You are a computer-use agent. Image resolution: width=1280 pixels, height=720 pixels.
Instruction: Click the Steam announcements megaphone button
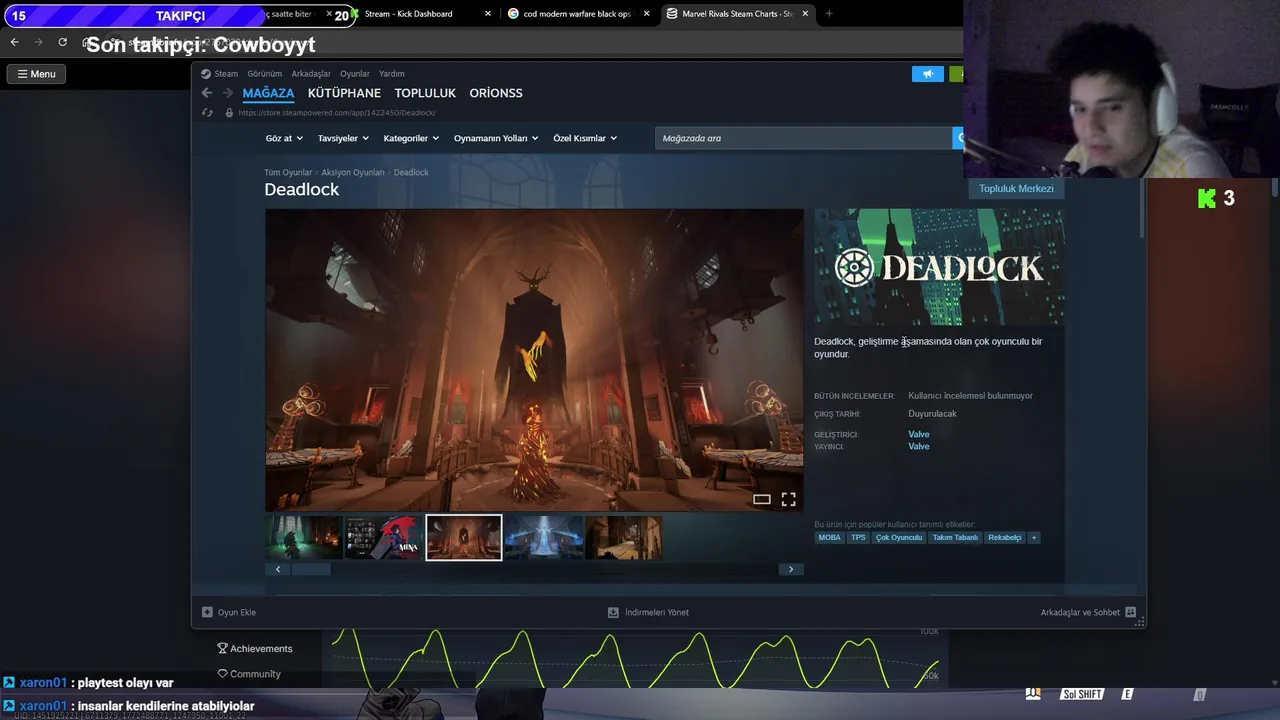tap(928, 74)
